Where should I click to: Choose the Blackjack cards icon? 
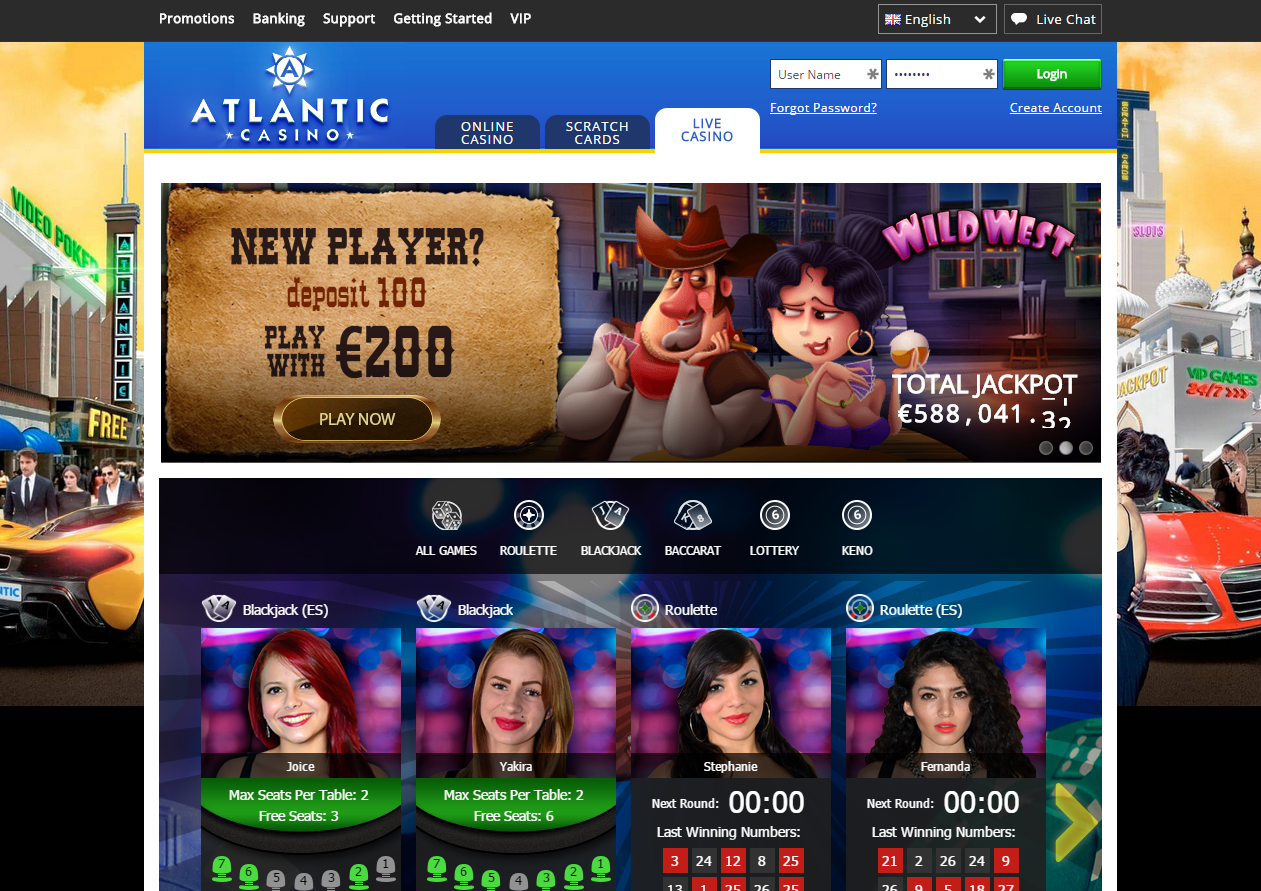pyautogui.click(x=610, y=516)
